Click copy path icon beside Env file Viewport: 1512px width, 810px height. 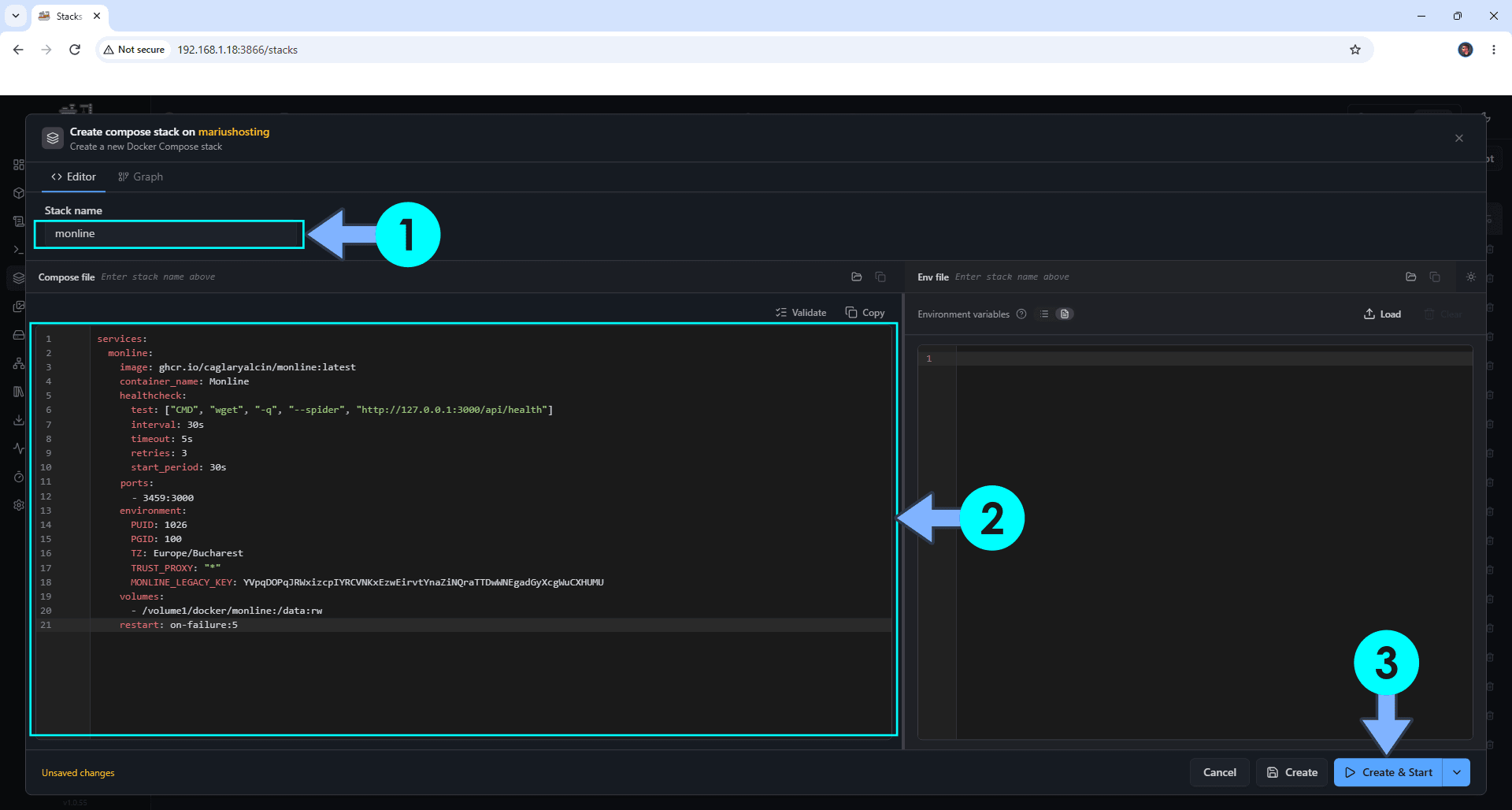(1435, 277)
